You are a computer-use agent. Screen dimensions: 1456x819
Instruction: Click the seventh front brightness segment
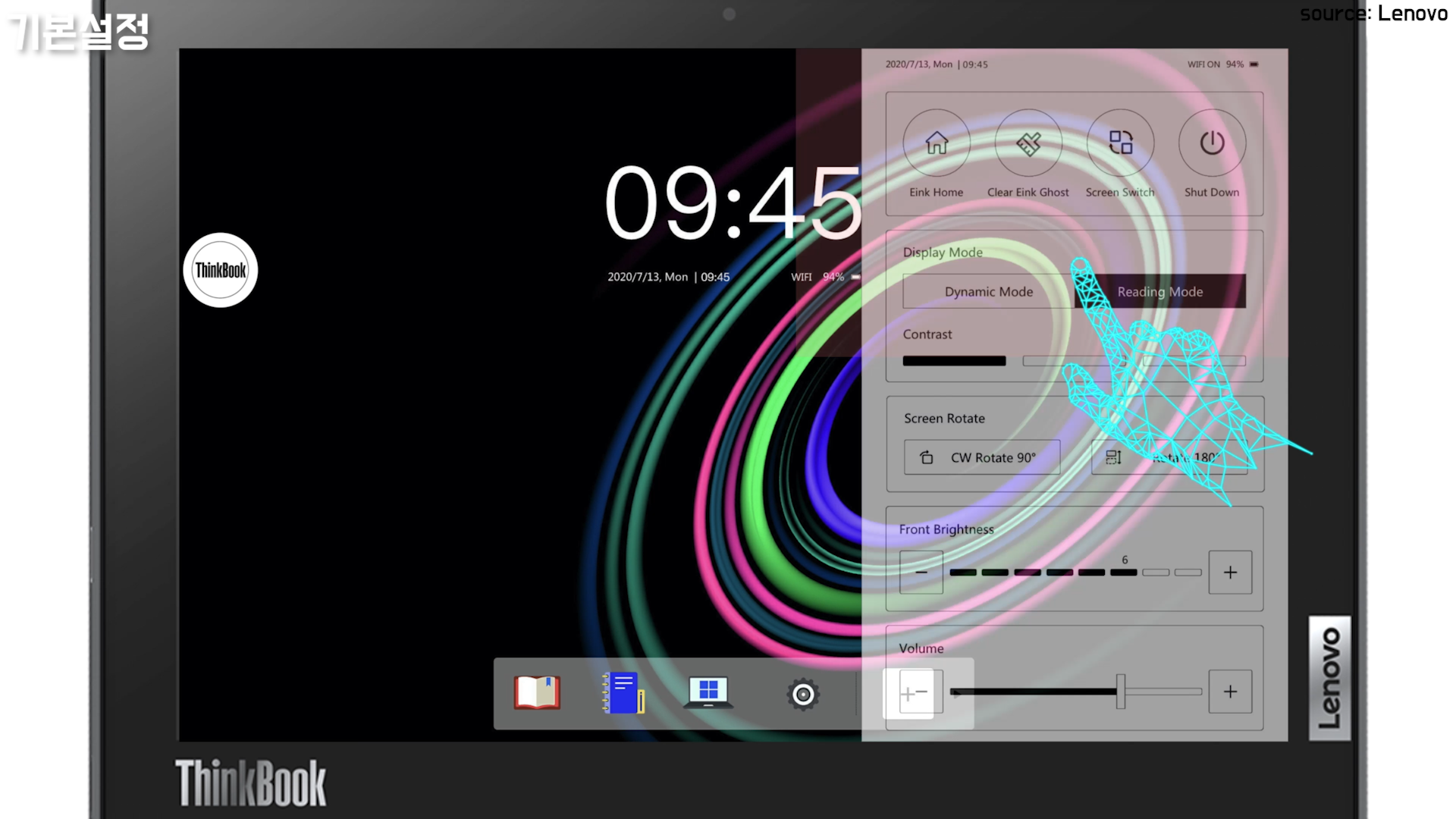(x=1156, y=573)
